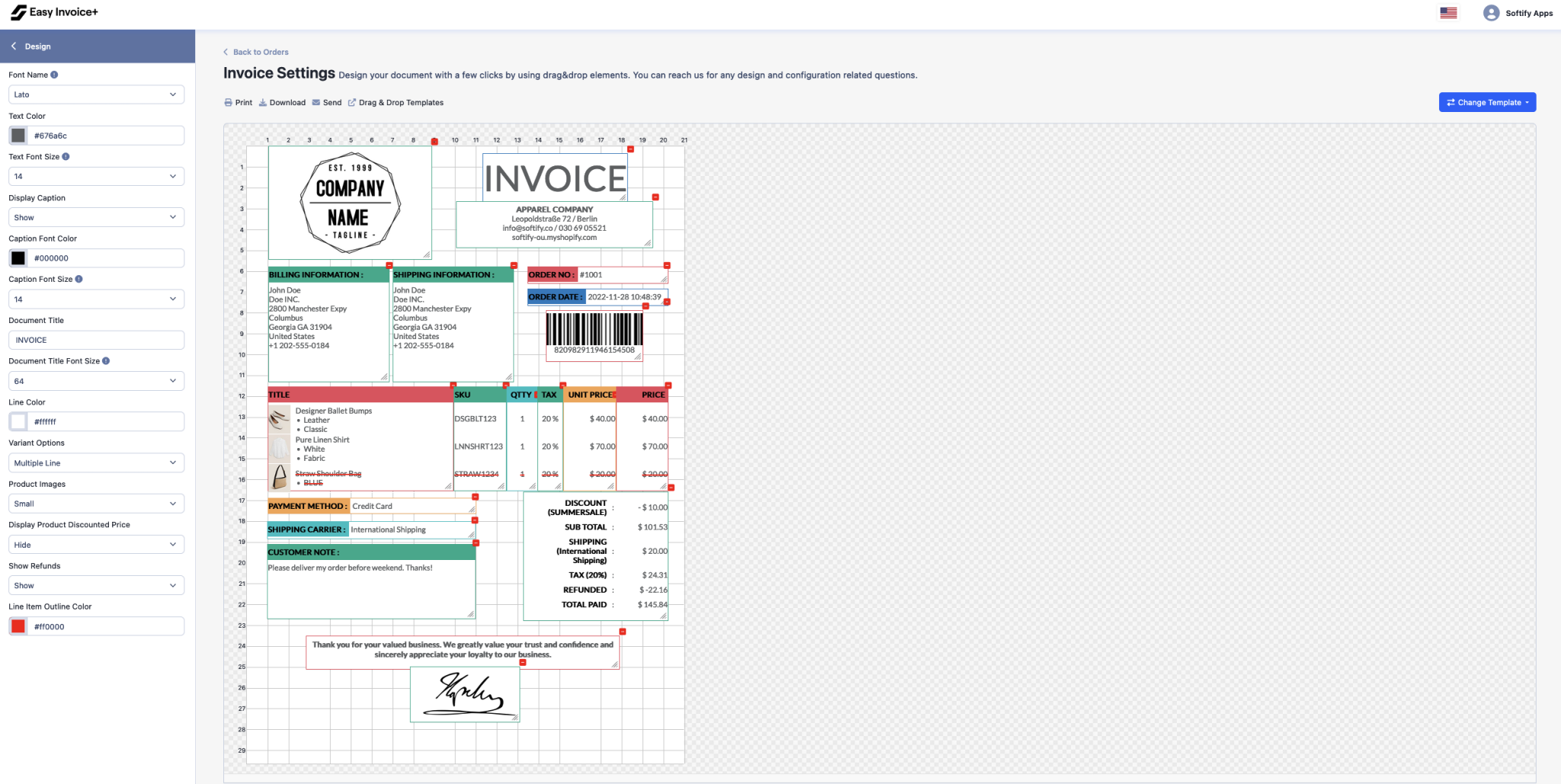Click the Send envelope icon
1561x784 pixels.
pyautogui.click(x=316, y=102)
